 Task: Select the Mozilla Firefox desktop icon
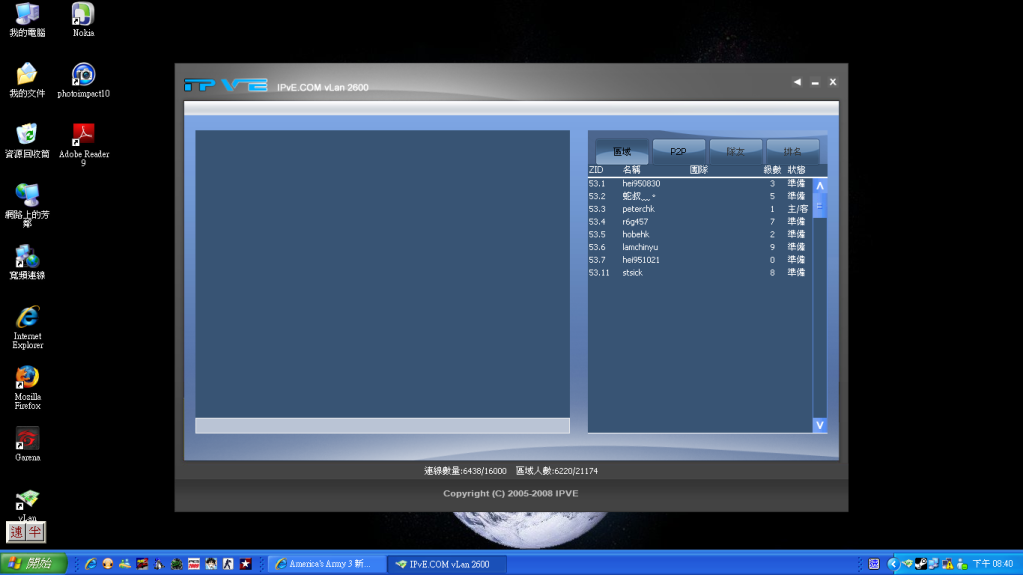coord(27,378)
